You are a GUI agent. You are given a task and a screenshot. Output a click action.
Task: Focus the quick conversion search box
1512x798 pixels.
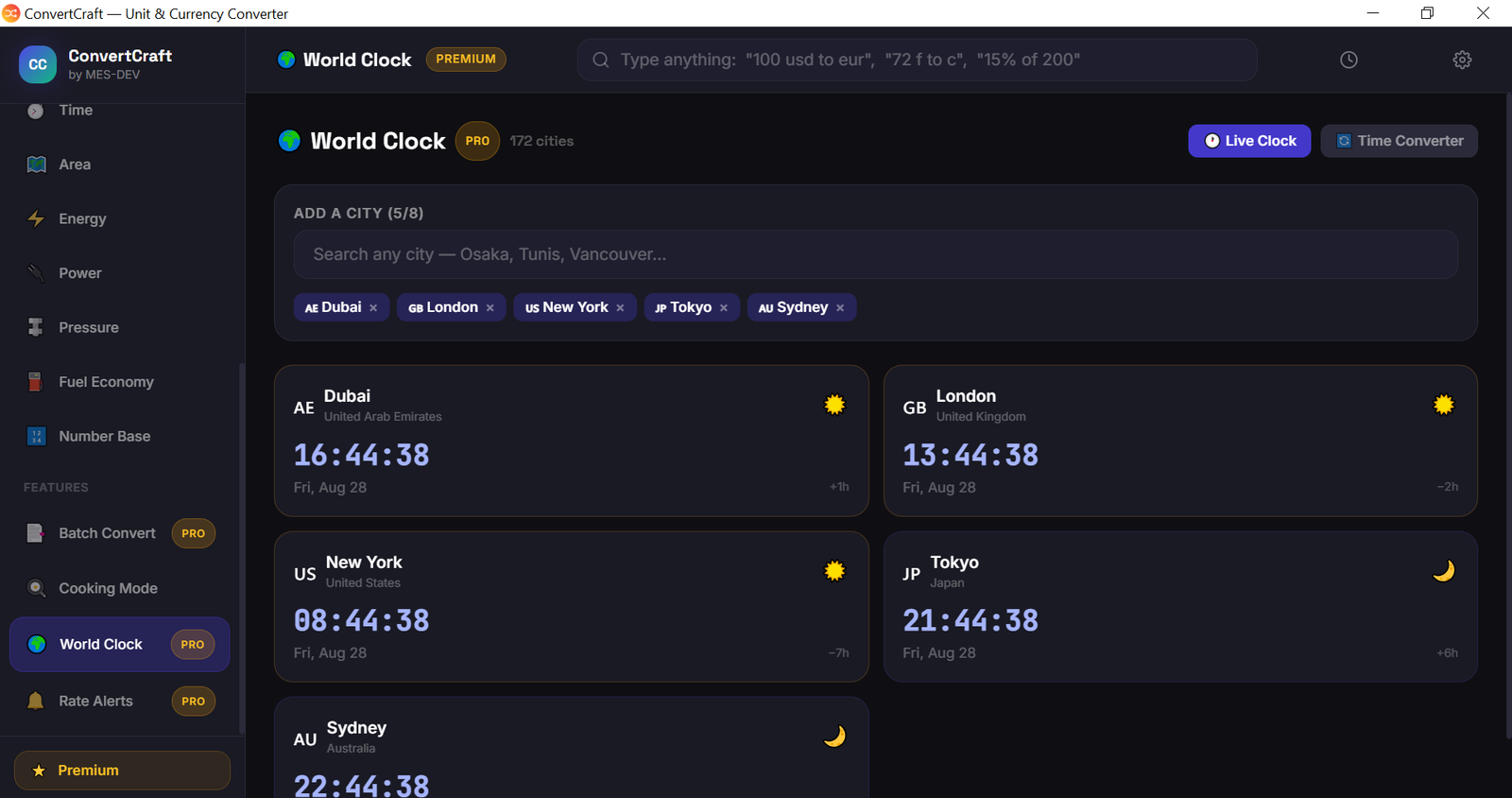tap(917, 60)
